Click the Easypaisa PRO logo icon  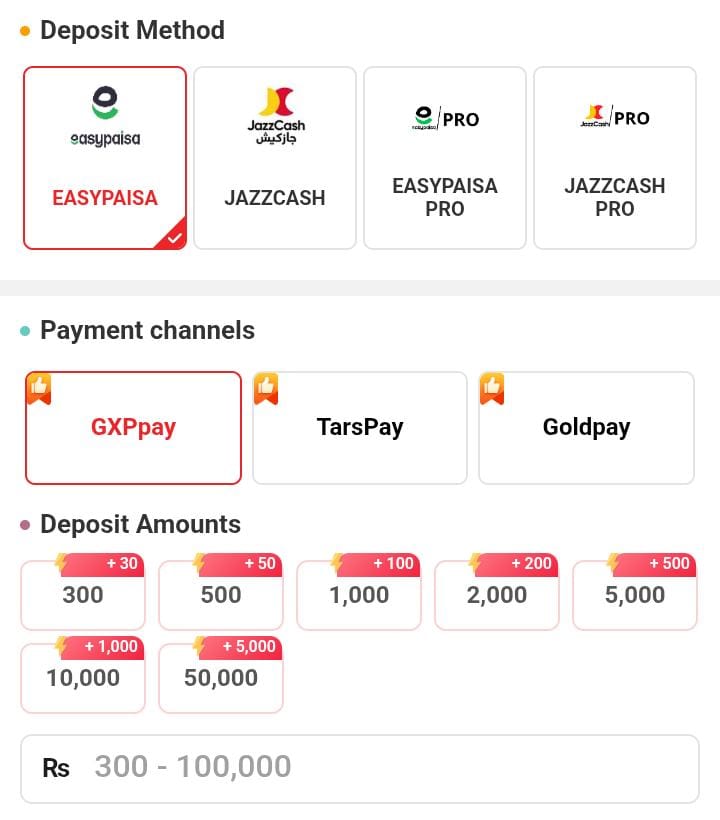click(445, 118)
